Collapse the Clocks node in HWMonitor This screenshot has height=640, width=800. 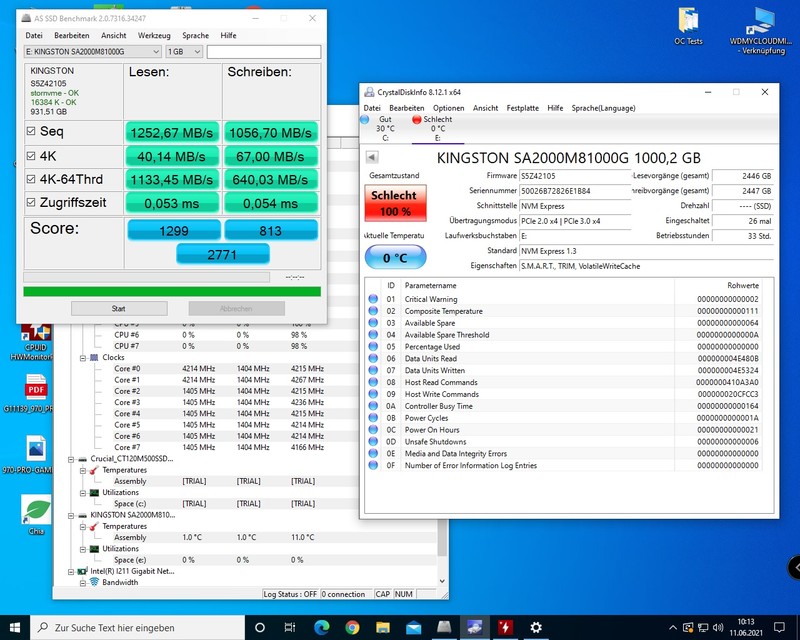point(83,358)
